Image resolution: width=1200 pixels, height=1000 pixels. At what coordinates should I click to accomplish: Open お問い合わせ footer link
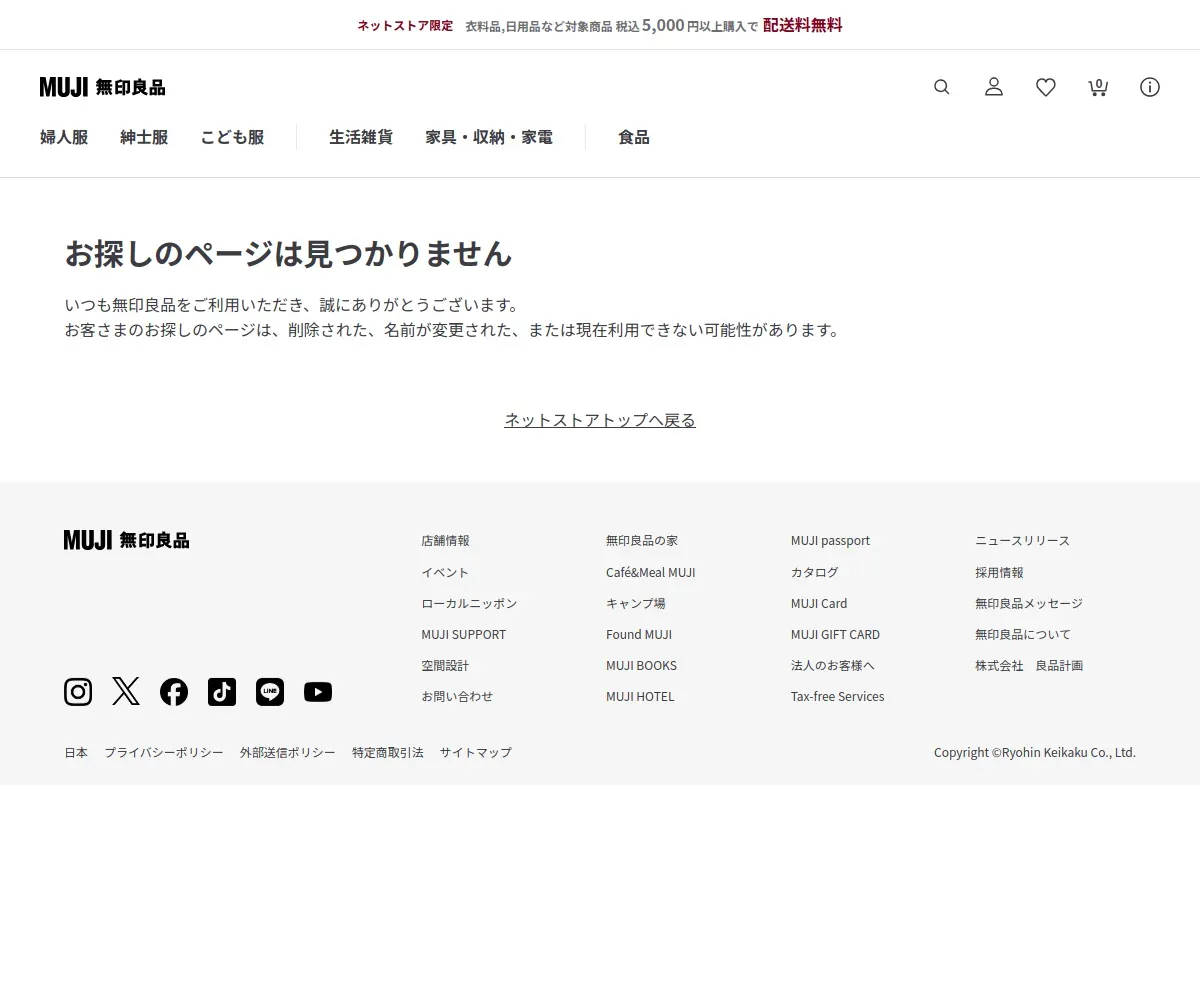click(457, 696)
